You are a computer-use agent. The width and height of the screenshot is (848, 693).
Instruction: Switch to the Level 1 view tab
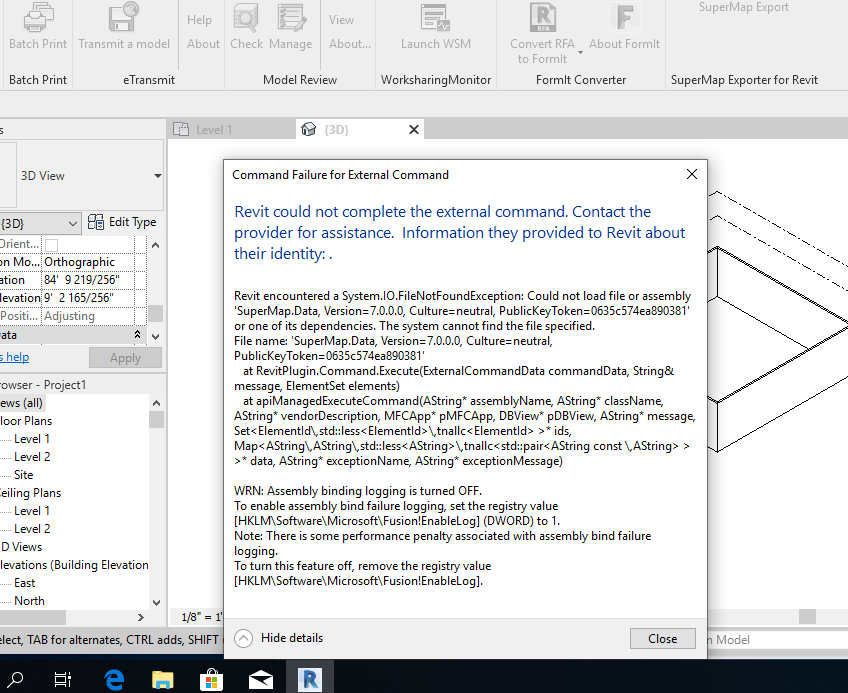tap(231, 130)
